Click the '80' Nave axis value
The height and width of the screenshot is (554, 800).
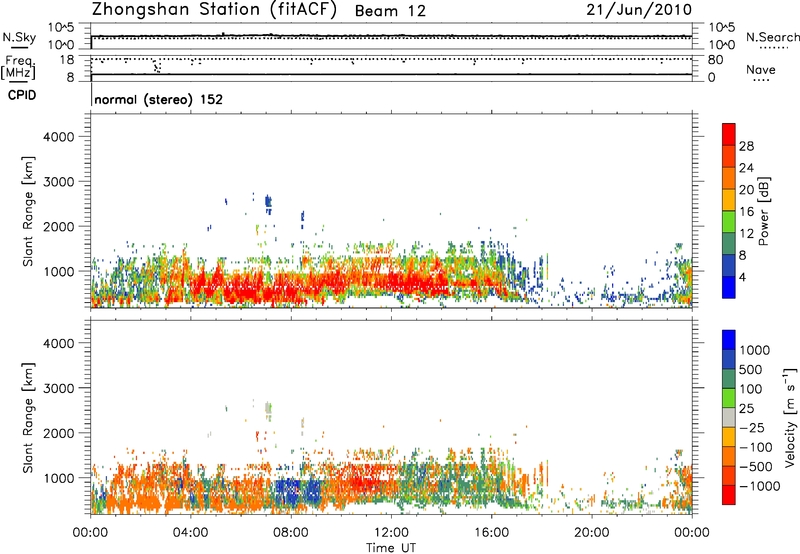(x=715, y=60)
